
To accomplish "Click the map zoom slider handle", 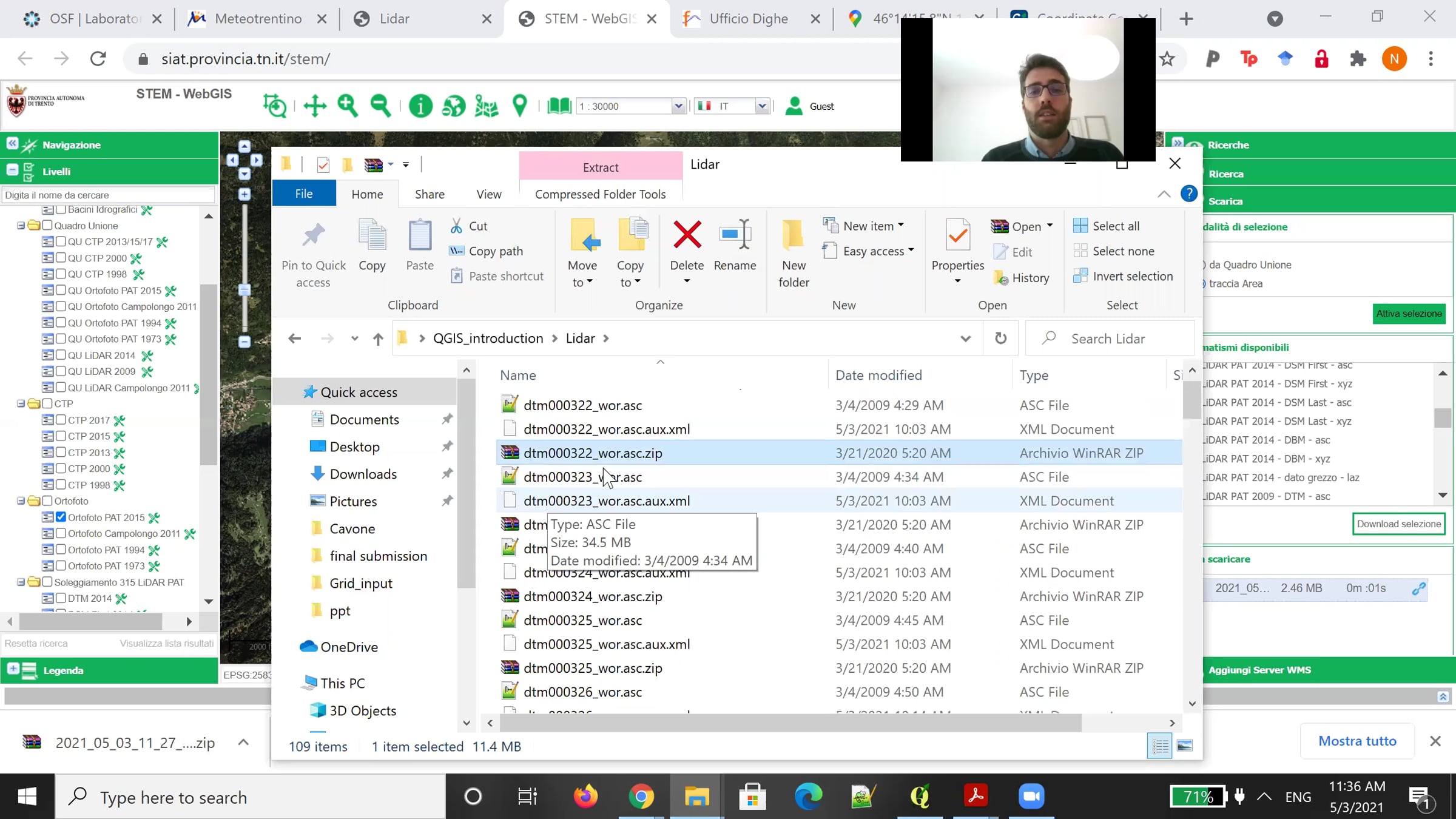I will tap(244, 290).
